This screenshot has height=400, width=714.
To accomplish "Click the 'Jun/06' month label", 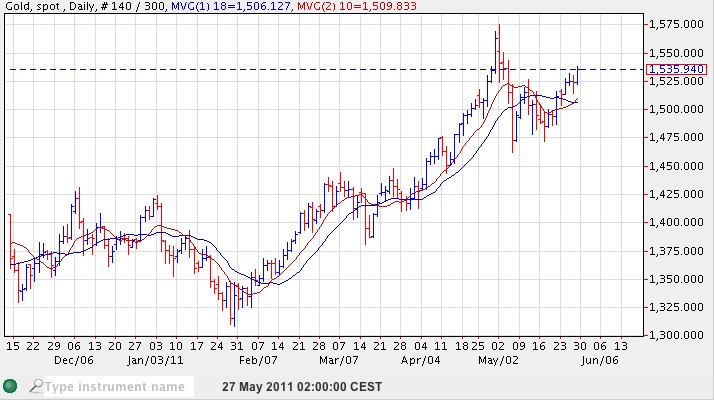I will [600, 360].
